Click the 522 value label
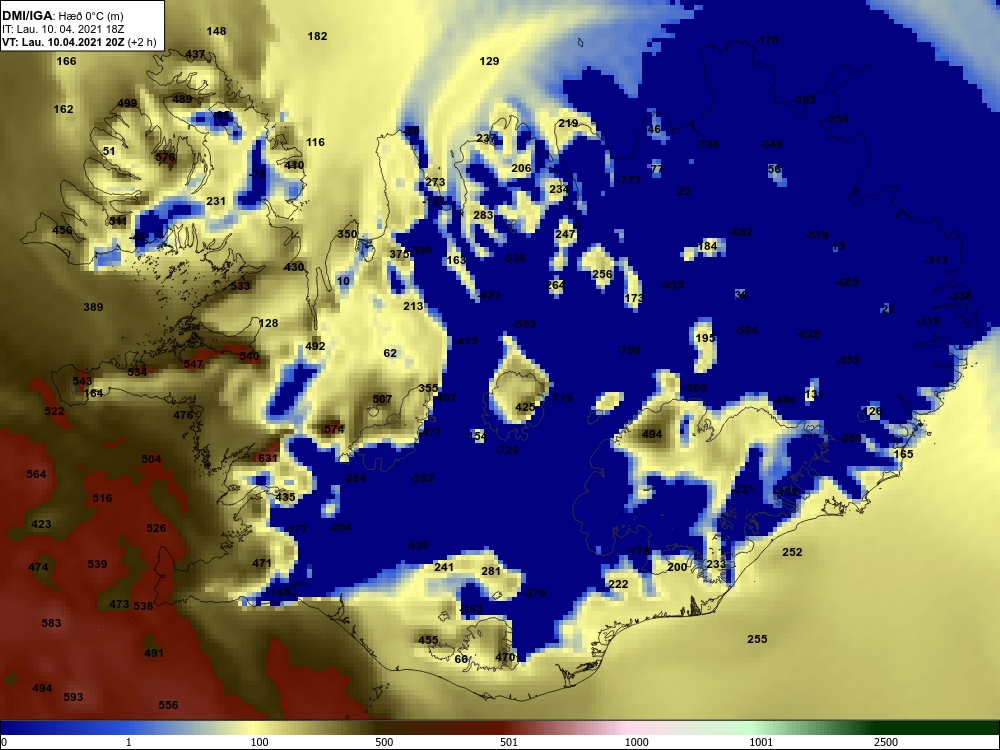This screenshot has height=750, width=1000. (54, 411)
